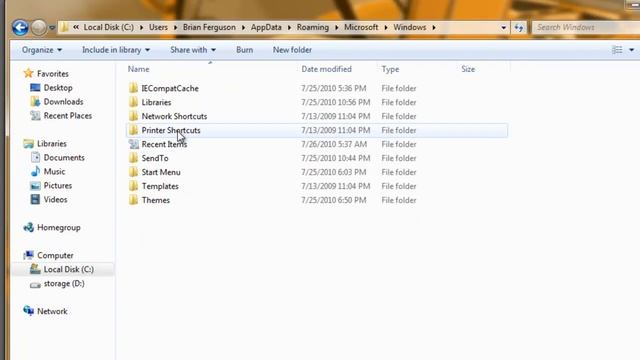
Task: Open the view options dropdown arrow
Action: [x=631, y=50]
